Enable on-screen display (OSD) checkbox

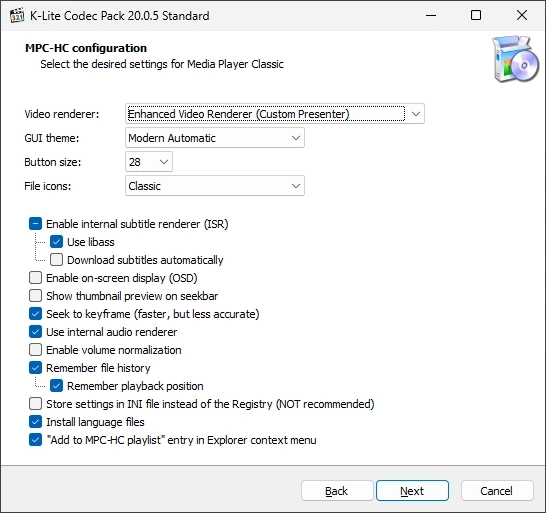coord(36,278)
